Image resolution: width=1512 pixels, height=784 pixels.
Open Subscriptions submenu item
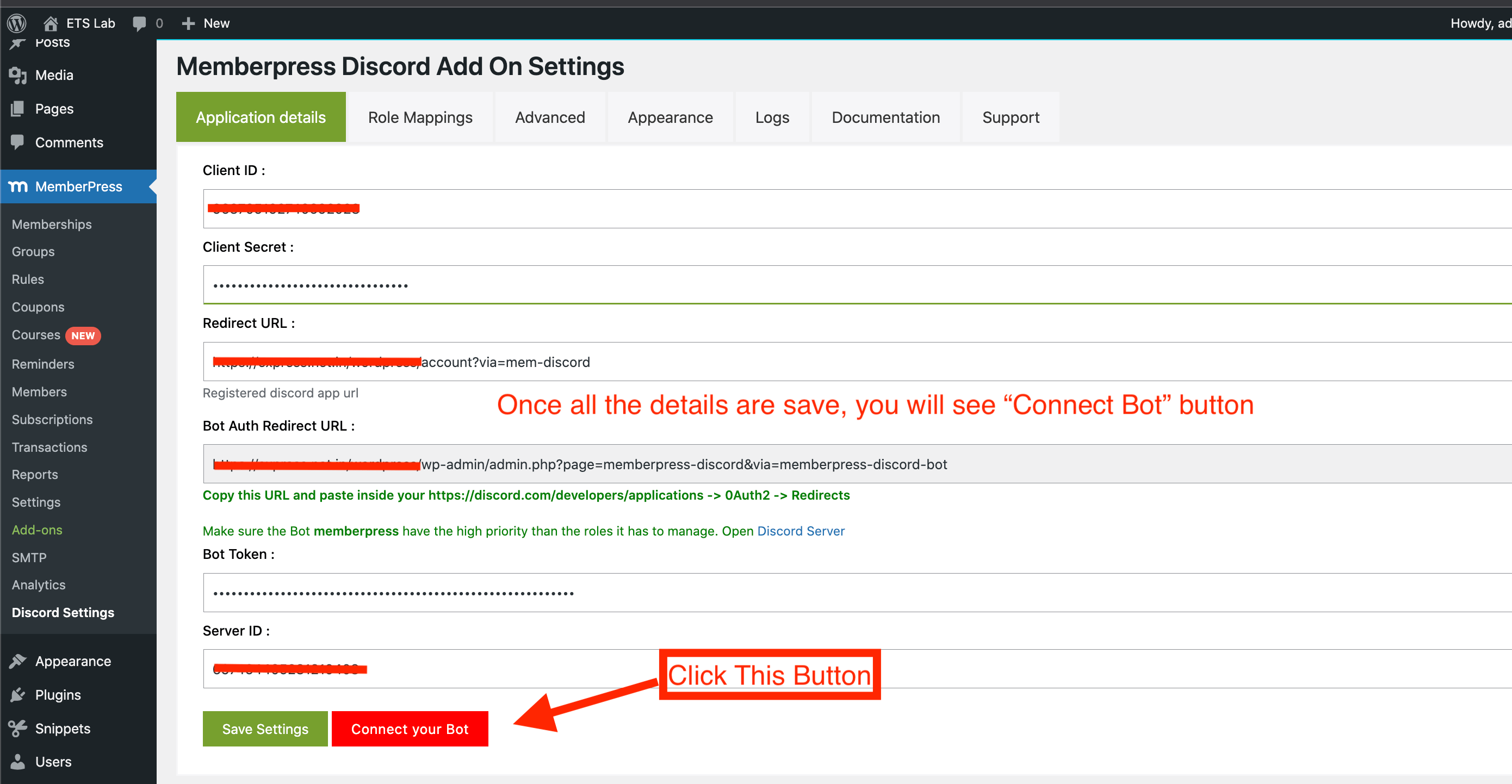pos(52,420)
